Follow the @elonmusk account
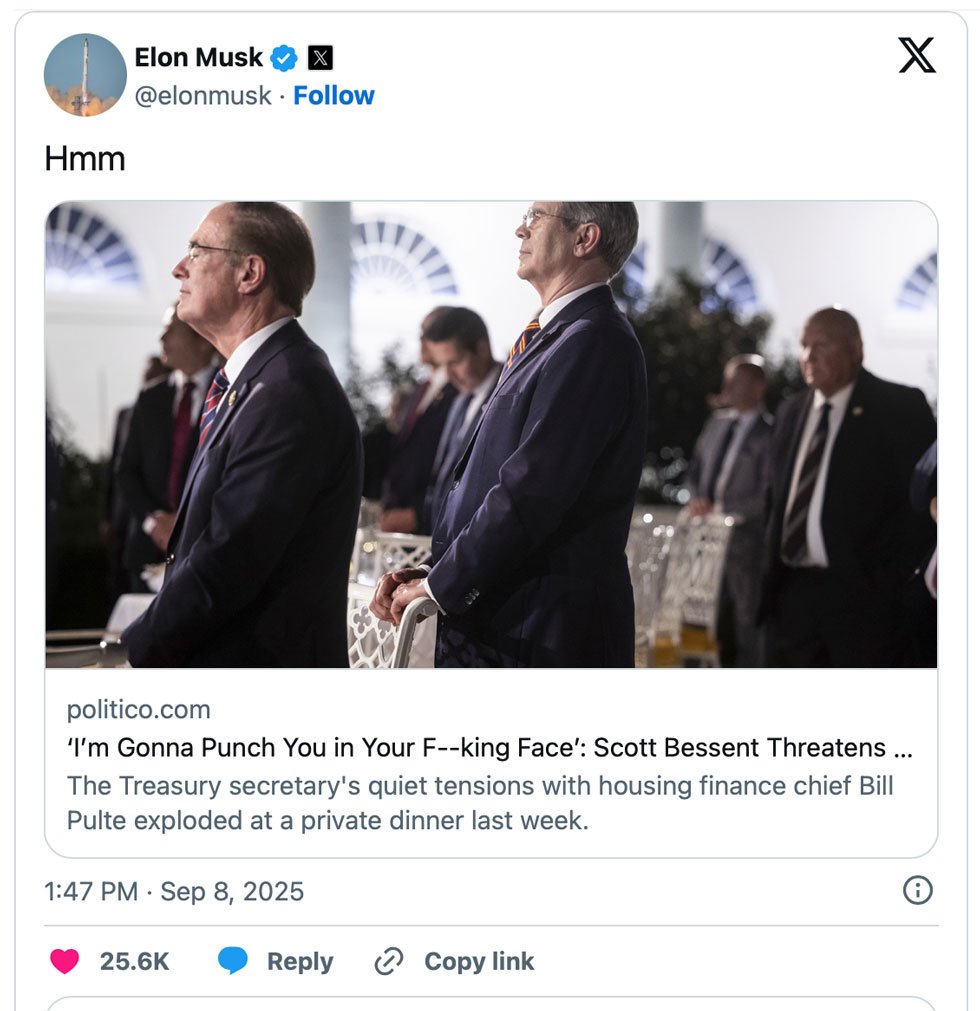Image resolution: width=980 pixels, height=1011 pixels. point(334,96)
